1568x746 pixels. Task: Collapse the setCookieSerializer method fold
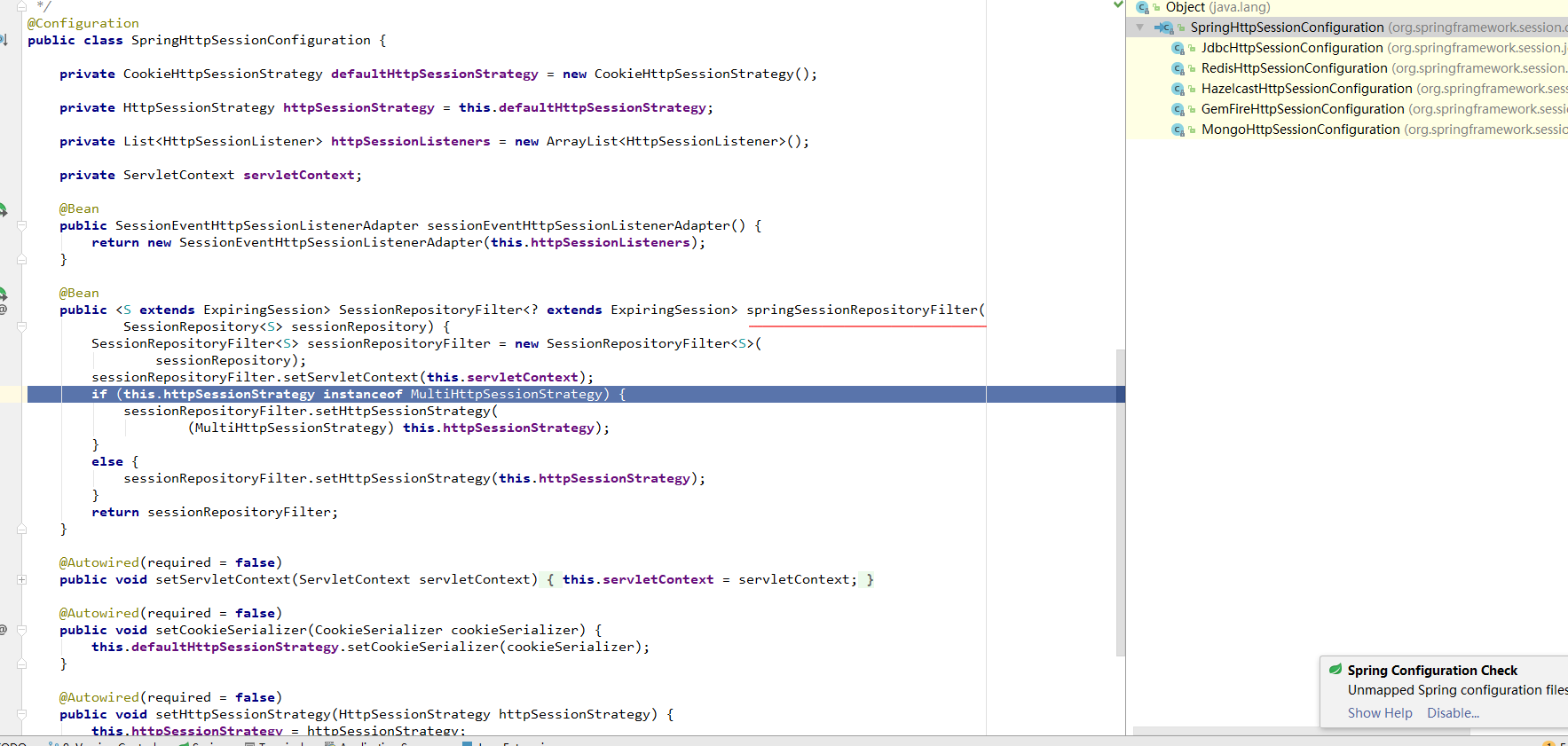click(x=21, y=630)
